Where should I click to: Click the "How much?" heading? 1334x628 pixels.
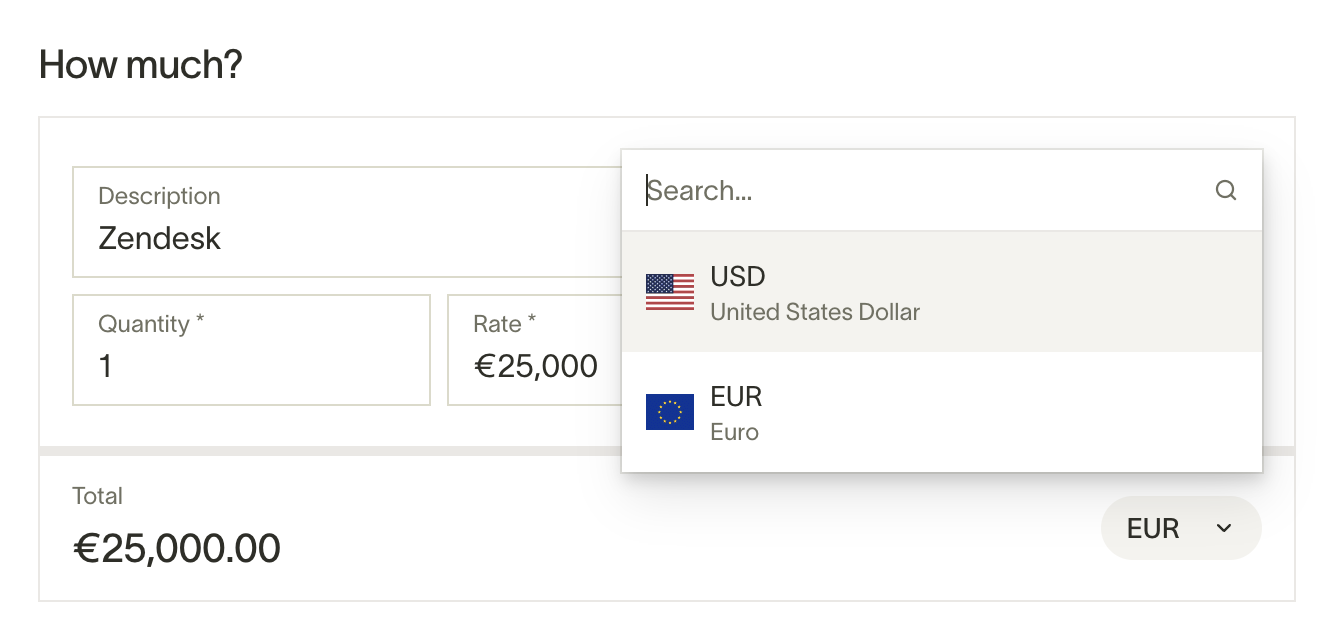click(140, 65)
